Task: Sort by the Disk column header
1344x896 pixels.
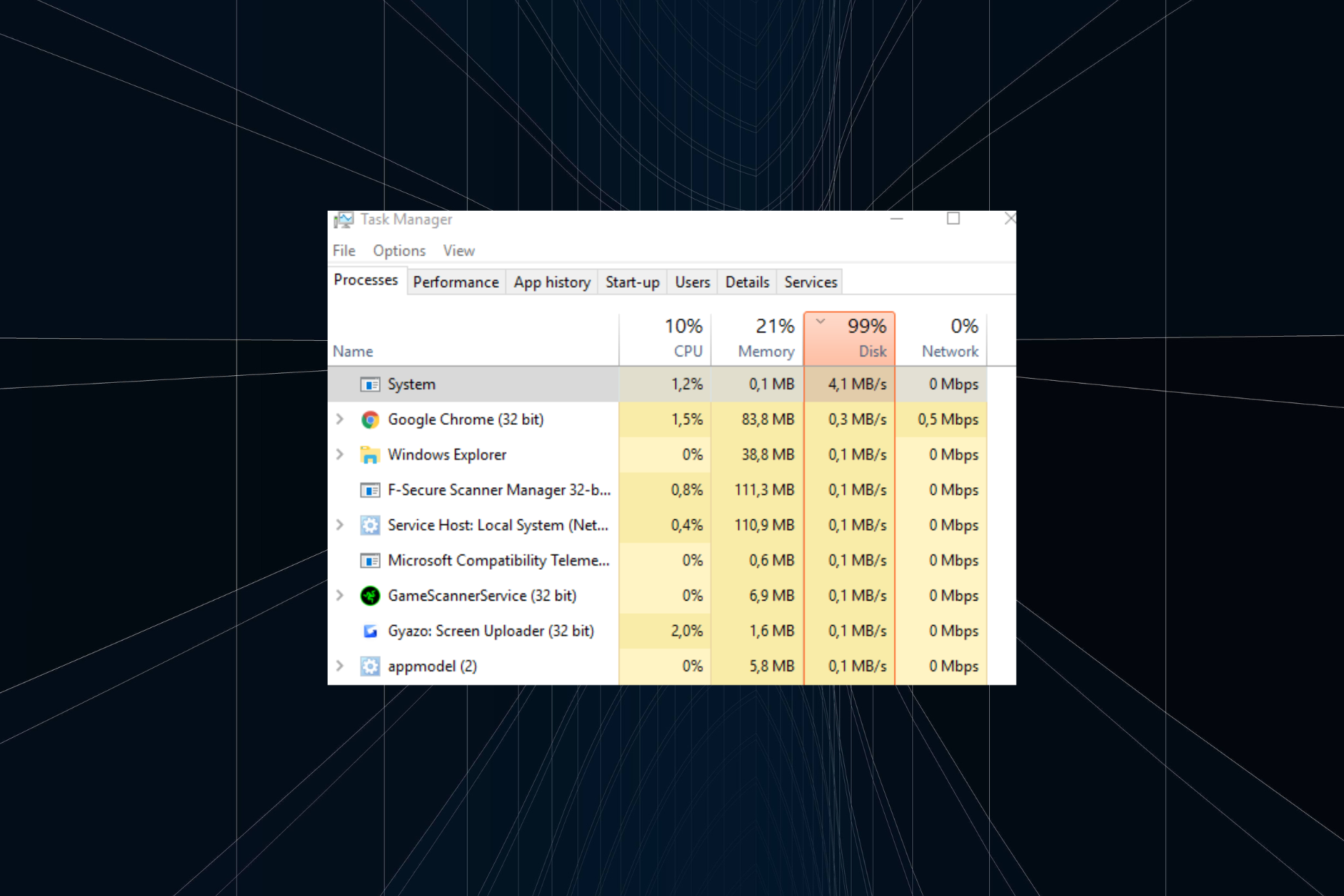Action: 850,339
